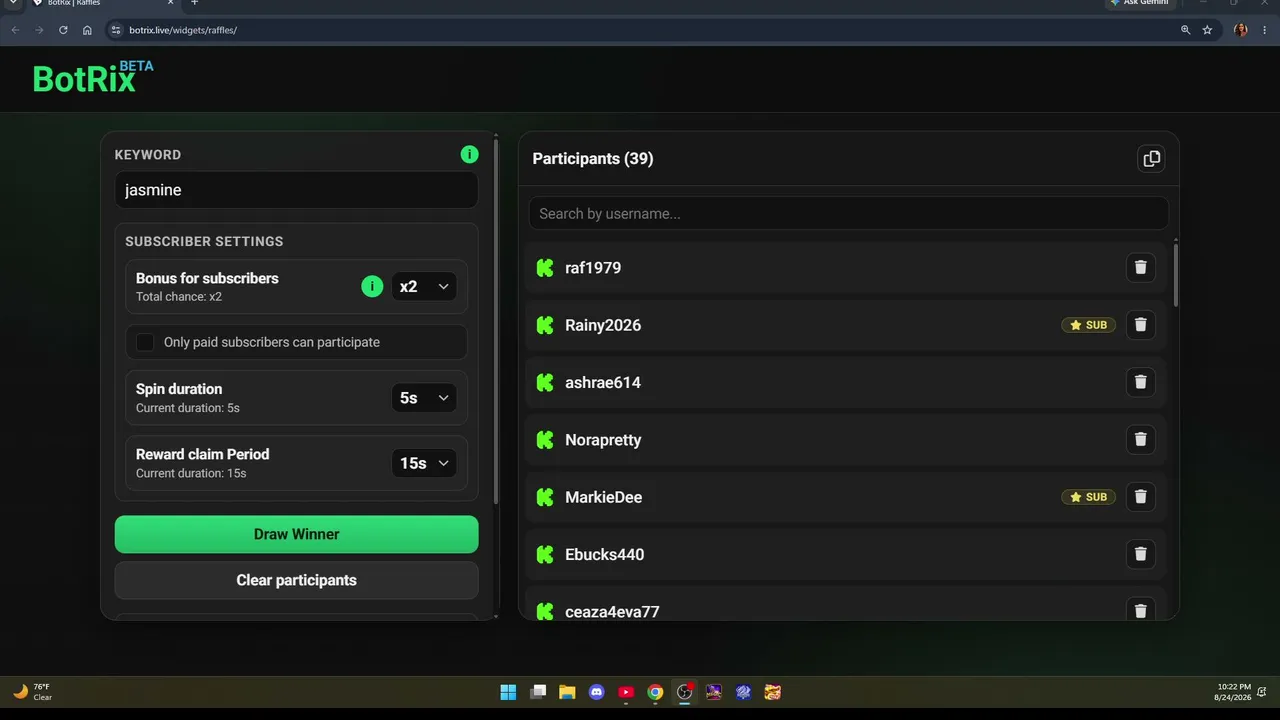Click the SUB badge on MarkieDee
The image size is (1280, 720).
pos(1088,497)
